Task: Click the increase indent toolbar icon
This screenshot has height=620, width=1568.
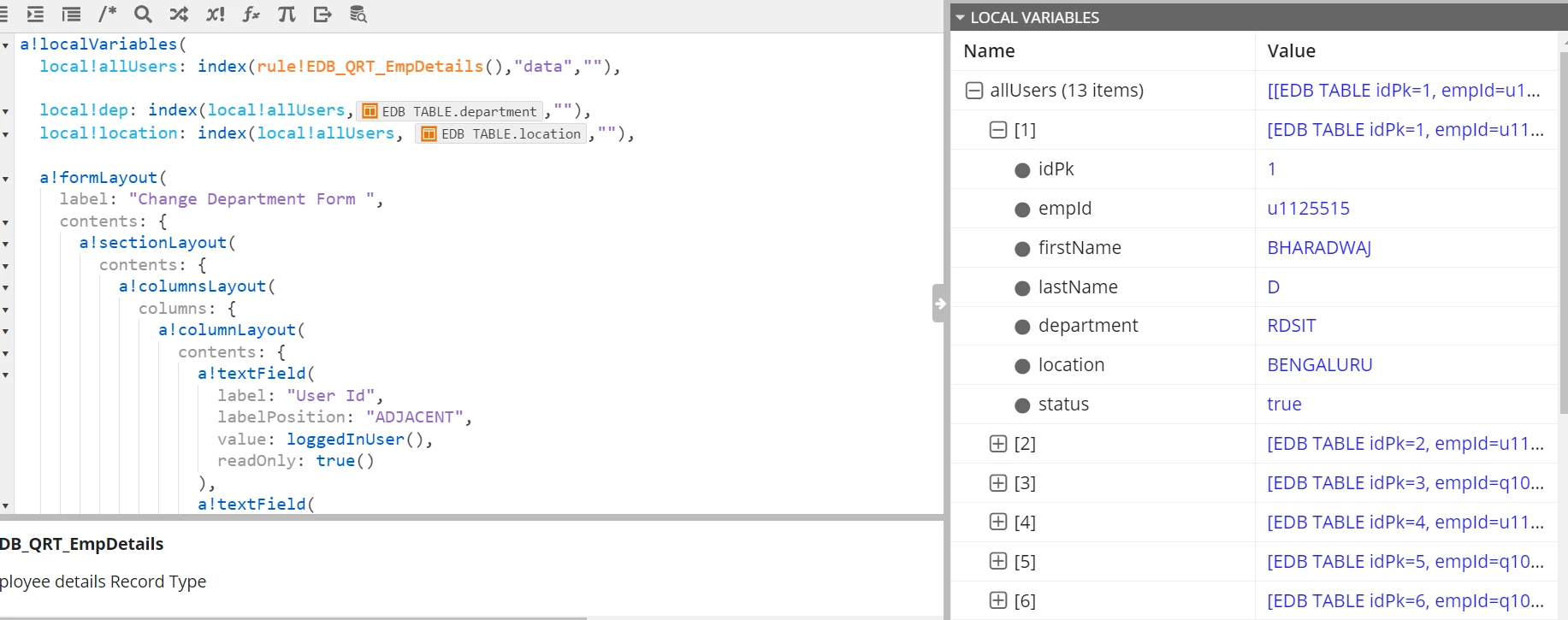Action: pos(35,14)
